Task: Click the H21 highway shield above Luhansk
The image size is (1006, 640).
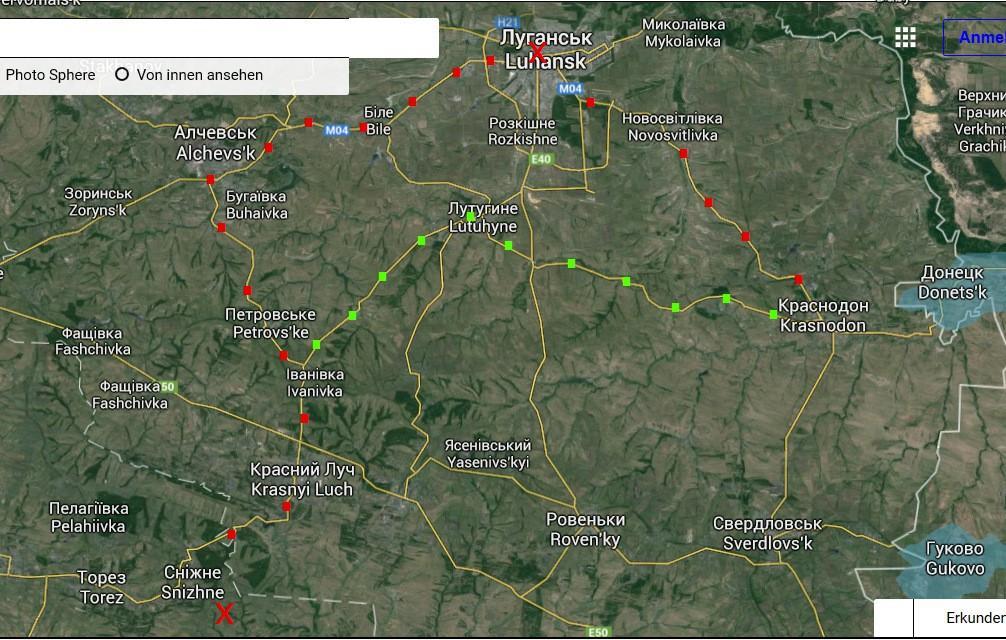Action: tap(508, 22)
